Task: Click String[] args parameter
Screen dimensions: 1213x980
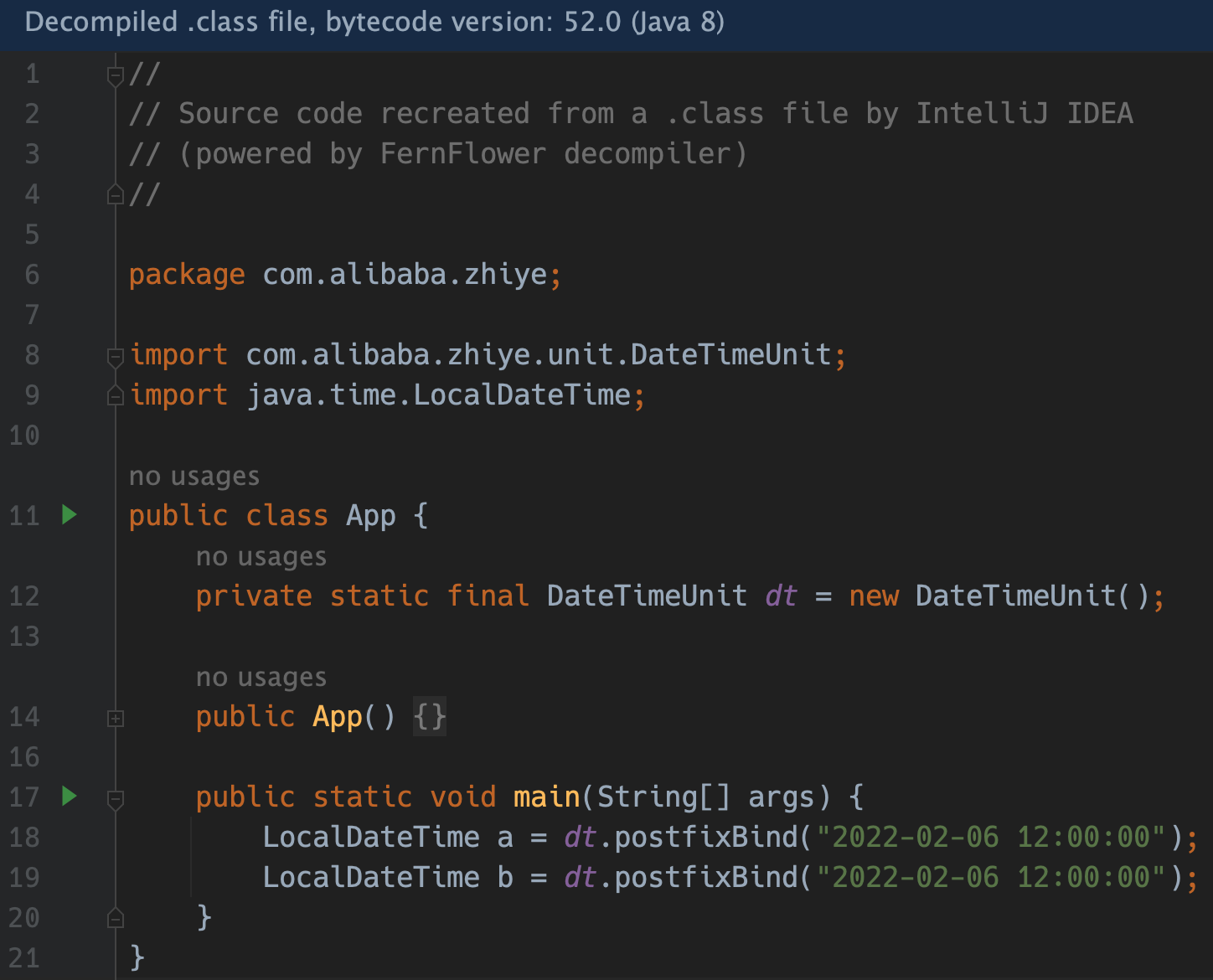Action: [x=705, y=797]
